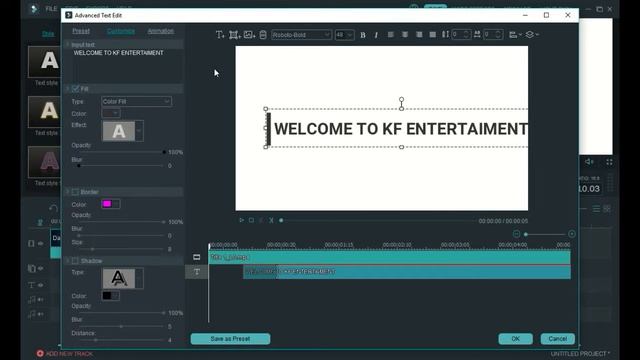
Task: Click the black Shadow color swatch
Action: (x=107, y=296)
